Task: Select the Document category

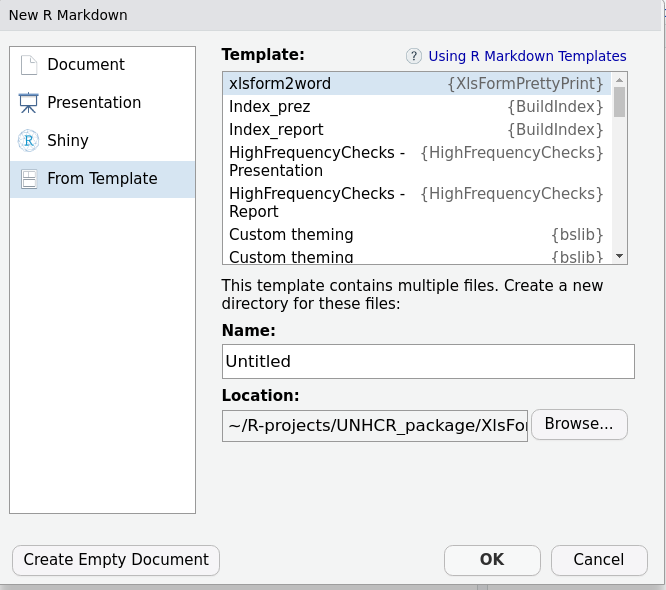Action: point(102,65)
